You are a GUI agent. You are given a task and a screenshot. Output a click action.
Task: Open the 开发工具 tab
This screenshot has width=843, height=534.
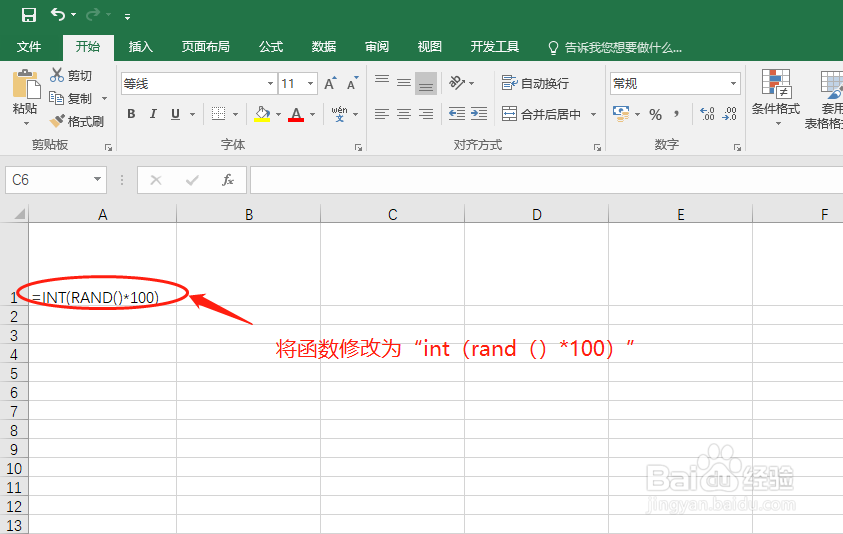(x=495, y=47)
